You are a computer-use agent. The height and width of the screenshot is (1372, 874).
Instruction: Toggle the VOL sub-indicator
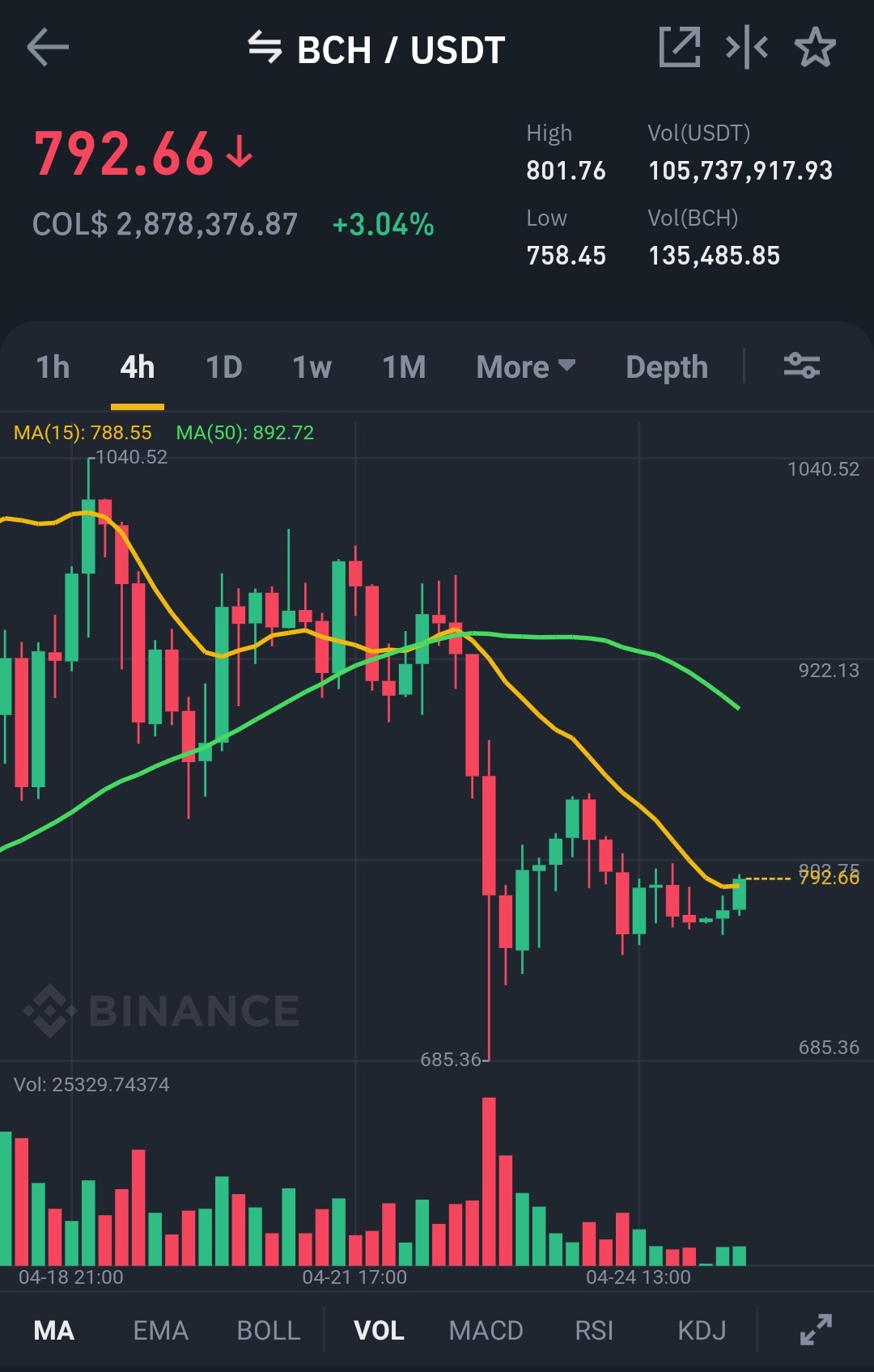click(x=379, y=1331)
